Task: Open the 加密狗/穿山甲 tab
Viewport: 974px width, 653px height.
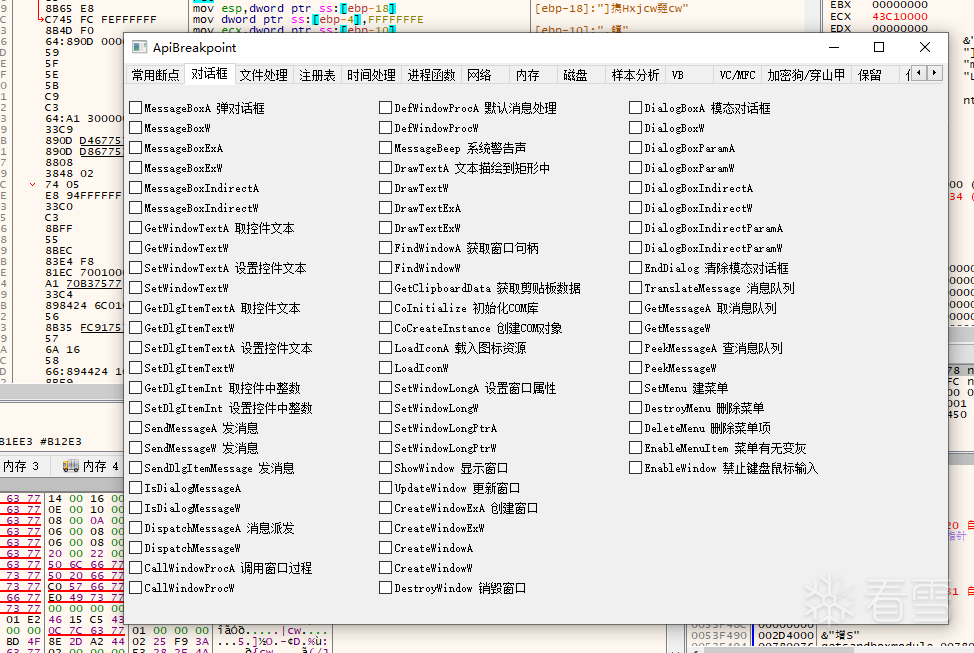Action: pyautogui.click(x=806, y=75)
